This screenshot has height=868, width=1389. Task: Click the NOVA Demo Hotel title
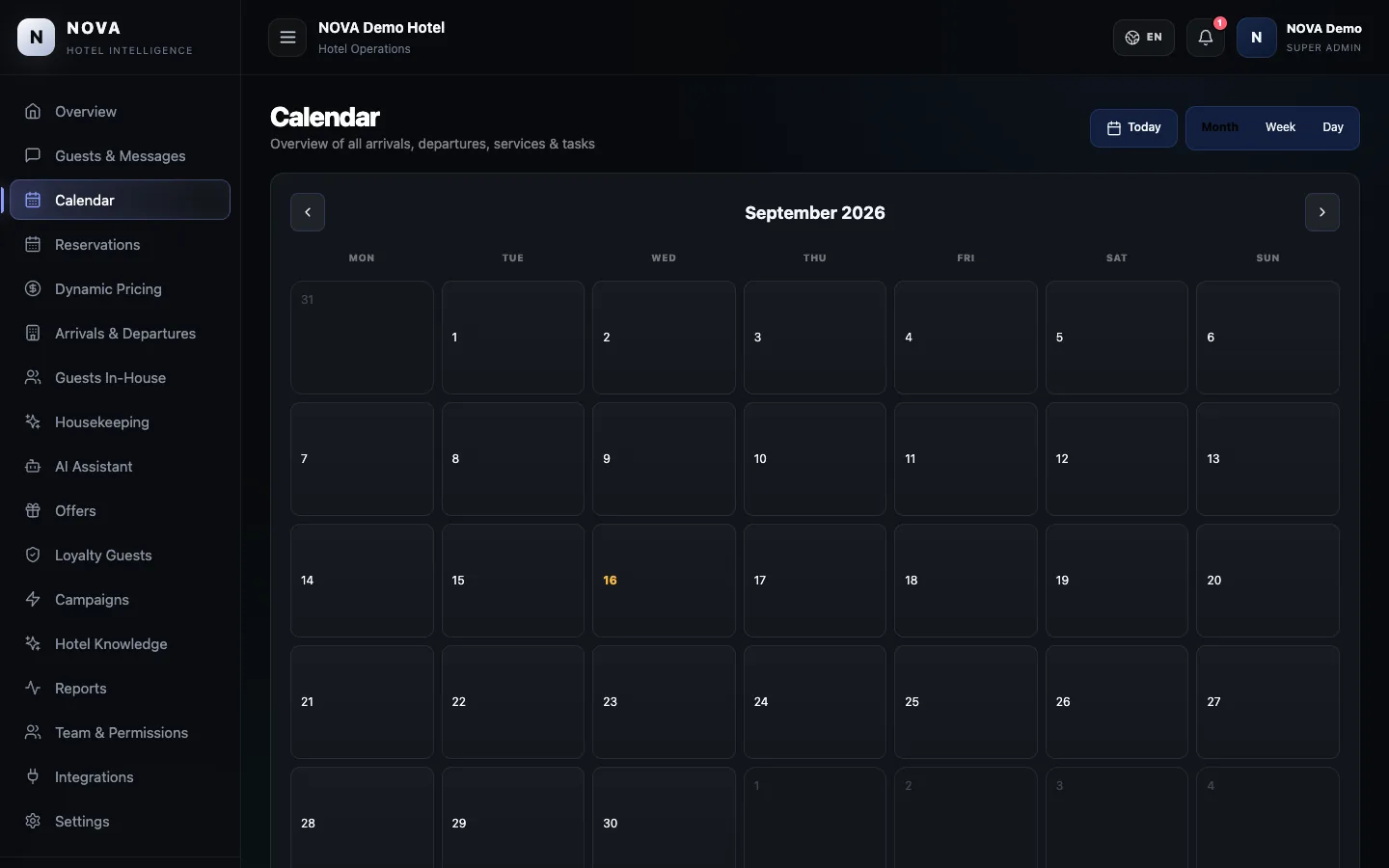pyautogui.click(x=381, y=28)
